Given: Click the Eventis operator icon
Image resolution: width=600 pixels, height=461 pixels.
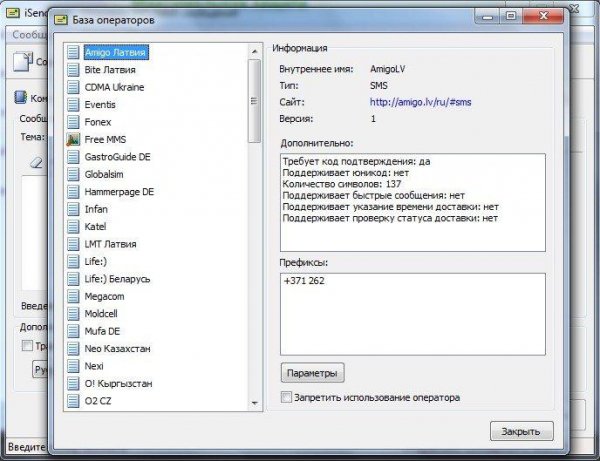Looking at the screenshot, I should [73, 104].
